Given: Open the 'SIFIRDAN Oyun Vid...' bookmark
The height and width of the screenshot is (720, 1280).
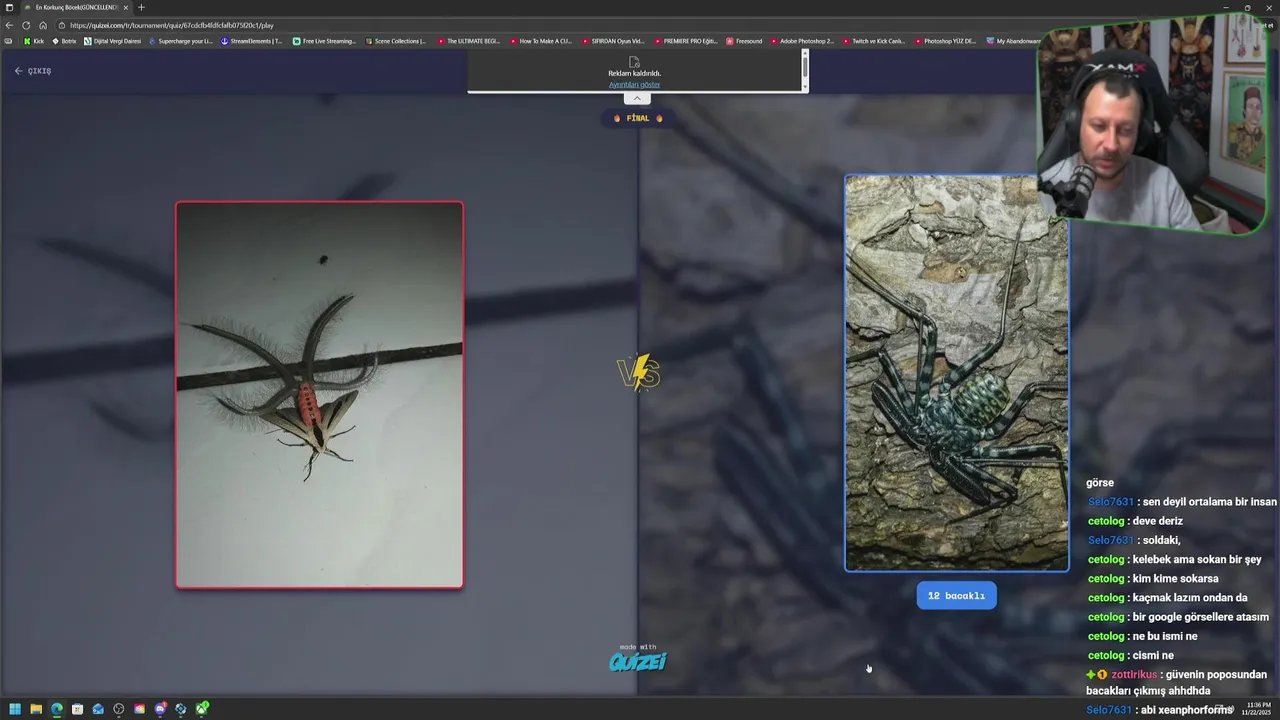Looking at the screenshot, I should pos(613,41).
